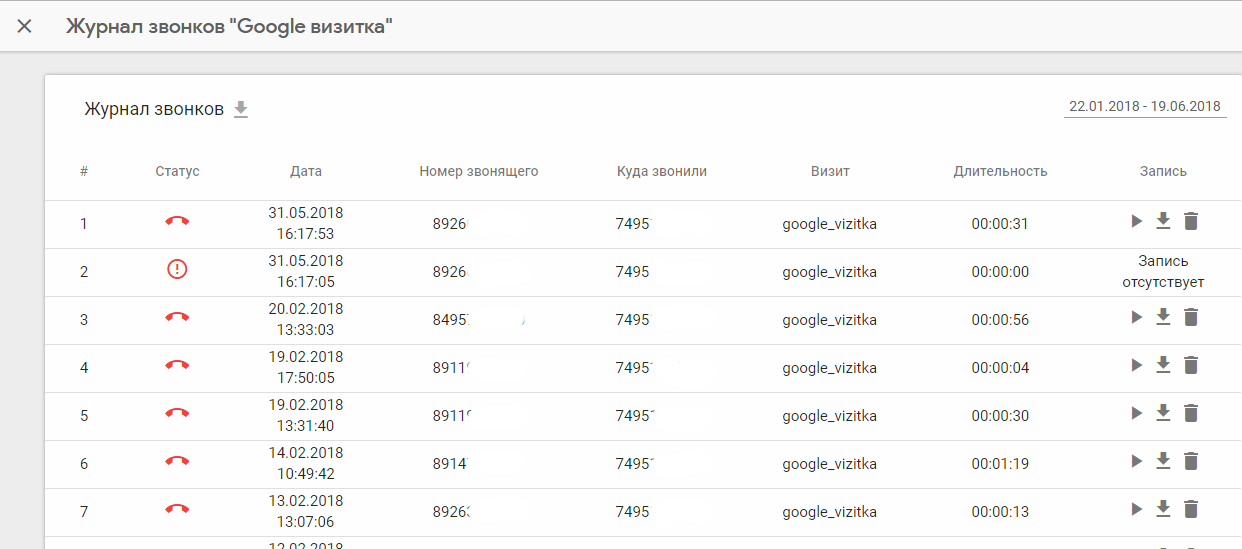Play the recording of call 1

click(1136, 221)
